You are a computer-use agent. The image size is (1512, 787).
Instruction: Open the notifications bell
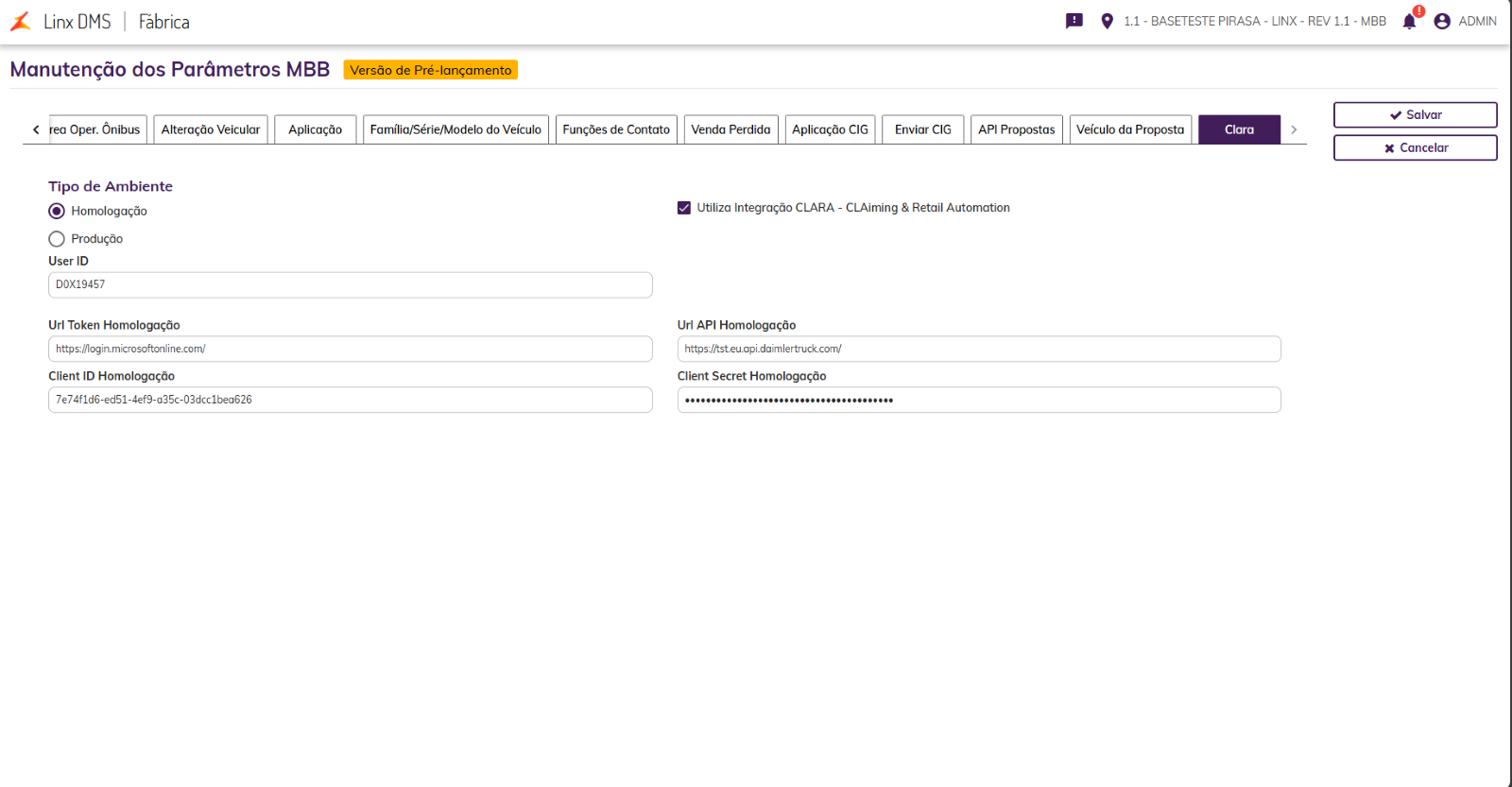pos(1409,21)
